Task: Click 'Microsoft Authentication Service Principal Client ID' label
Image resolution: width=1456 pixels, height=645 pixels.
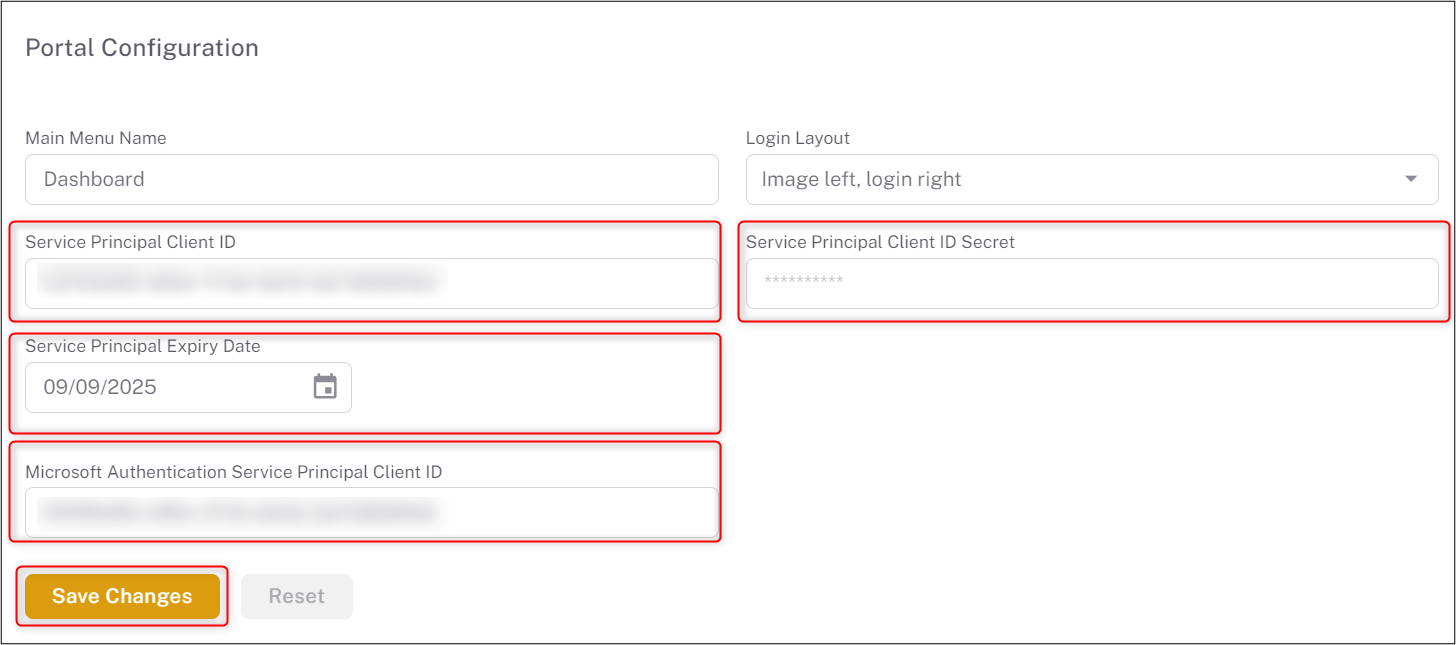Action: 233,472
